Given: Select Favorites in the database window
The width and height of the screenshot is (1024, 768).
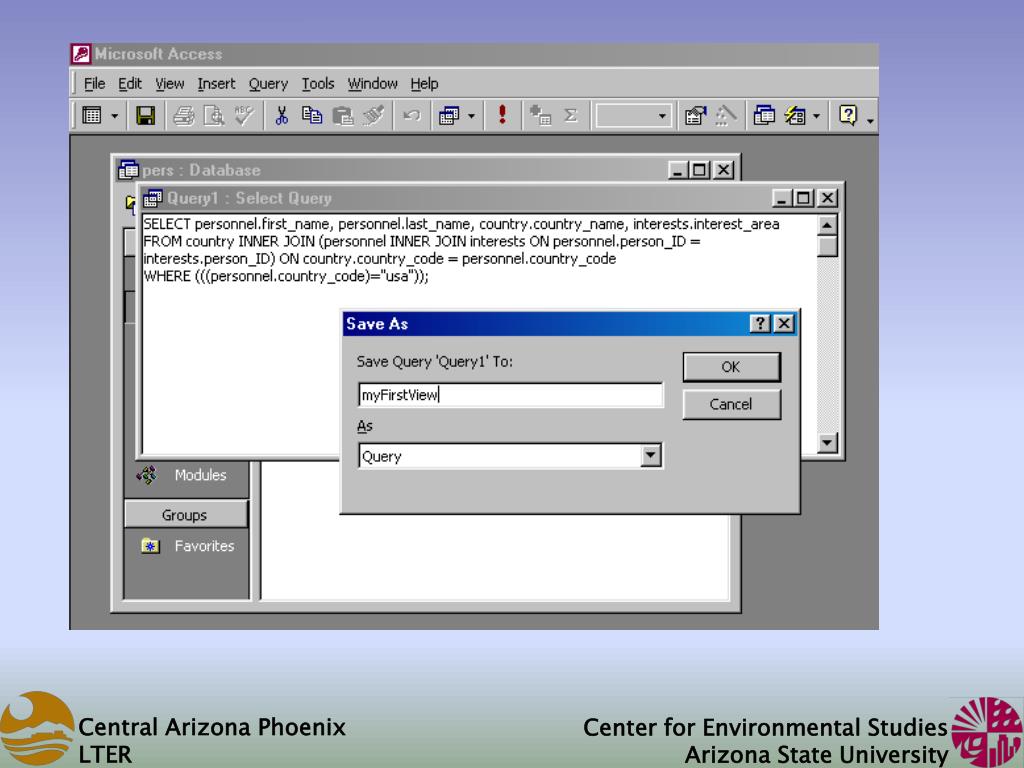Looking at the screenshot, I should click(x=204, y=546).
